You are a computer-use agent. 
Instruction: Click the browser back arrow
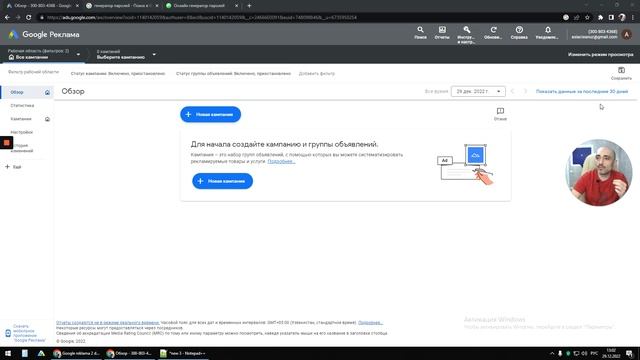tap(7, 18)
